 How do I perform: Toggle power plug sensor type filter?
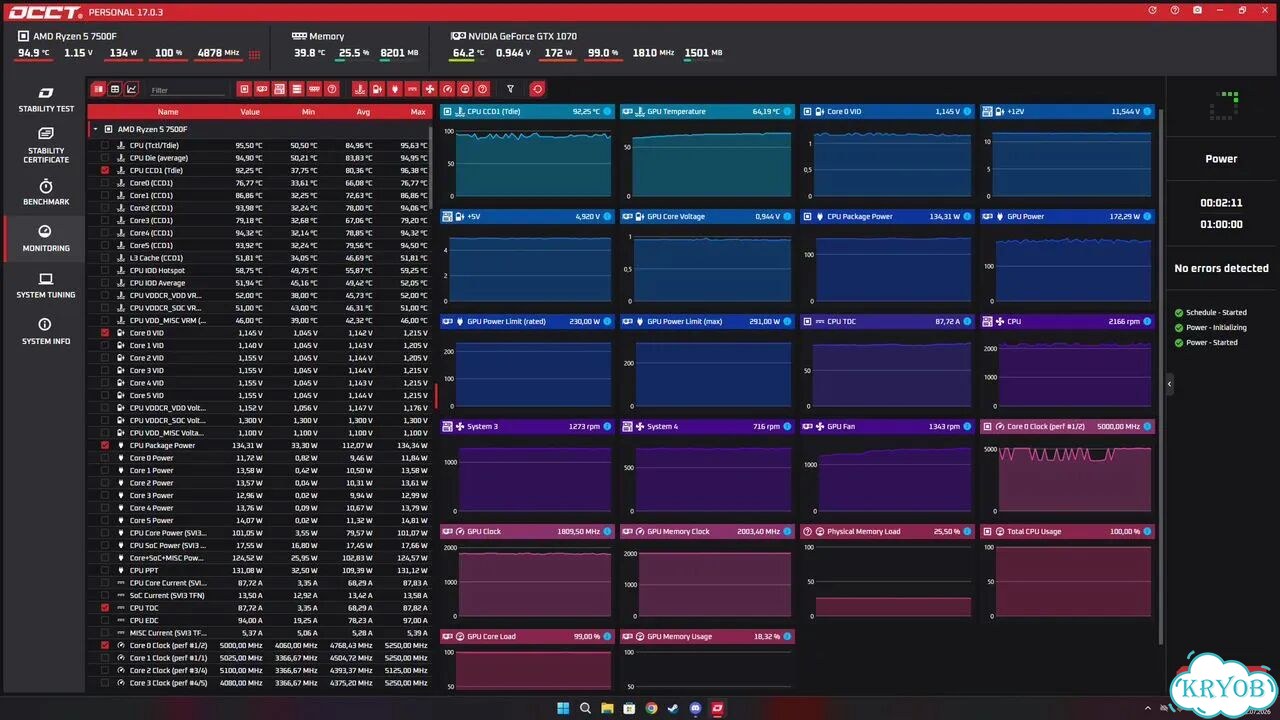pos(394,89)
